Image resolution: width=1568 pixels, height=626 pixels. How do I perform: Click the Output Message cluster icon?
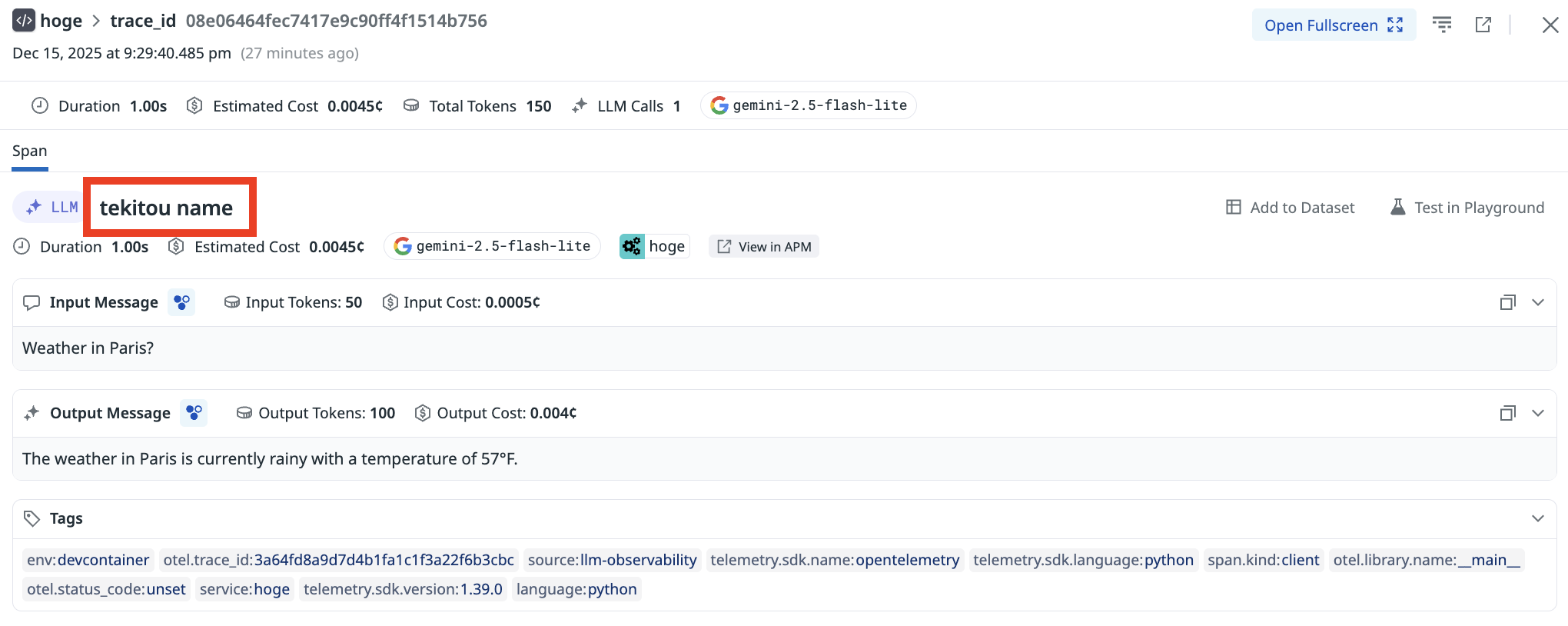click(x=194, y=413)
